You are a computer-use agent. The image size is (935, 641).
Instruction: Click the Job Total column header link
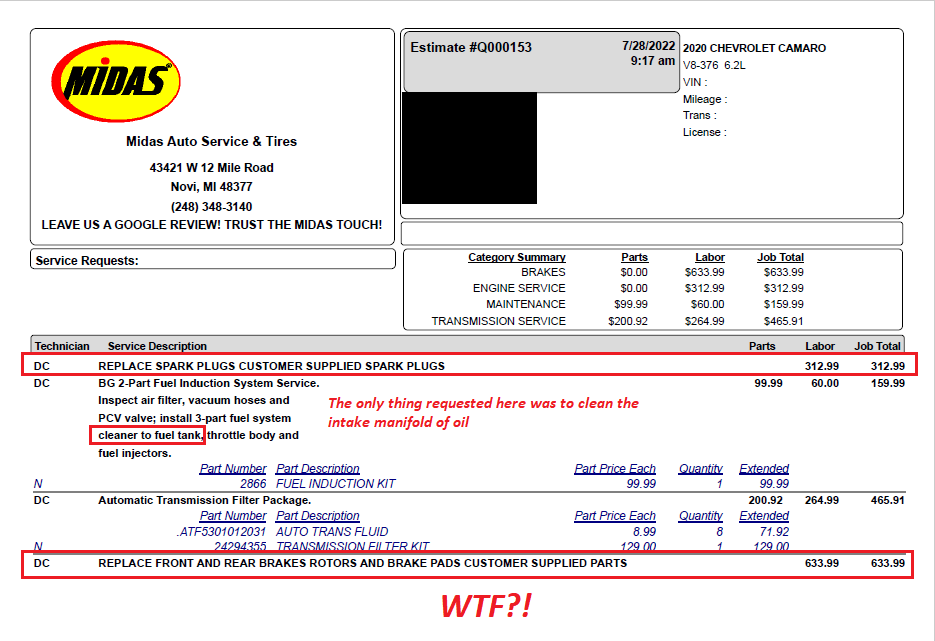[x=779, y=257]
